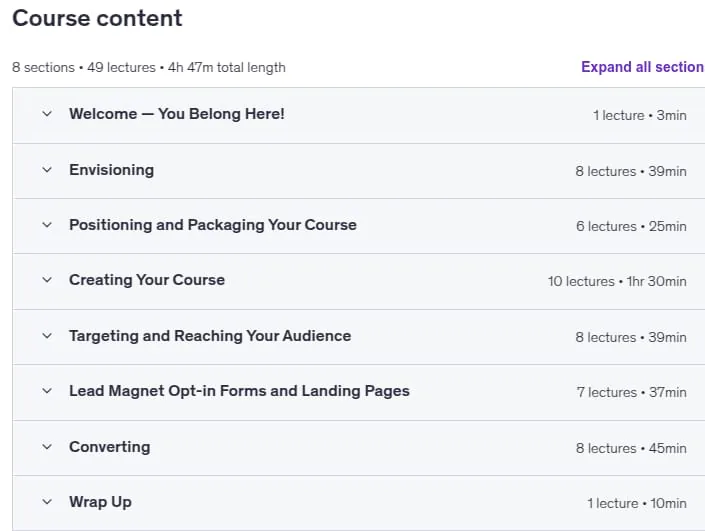Click the 8 lectures • 45min label
705x531 pixels.
(631, 448)
